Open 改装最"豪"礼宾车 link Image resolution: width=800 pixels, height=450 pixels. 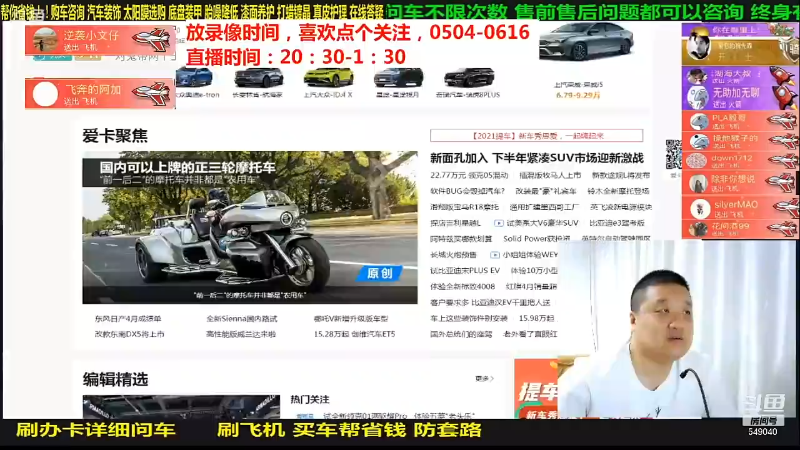tap(545, 191)
